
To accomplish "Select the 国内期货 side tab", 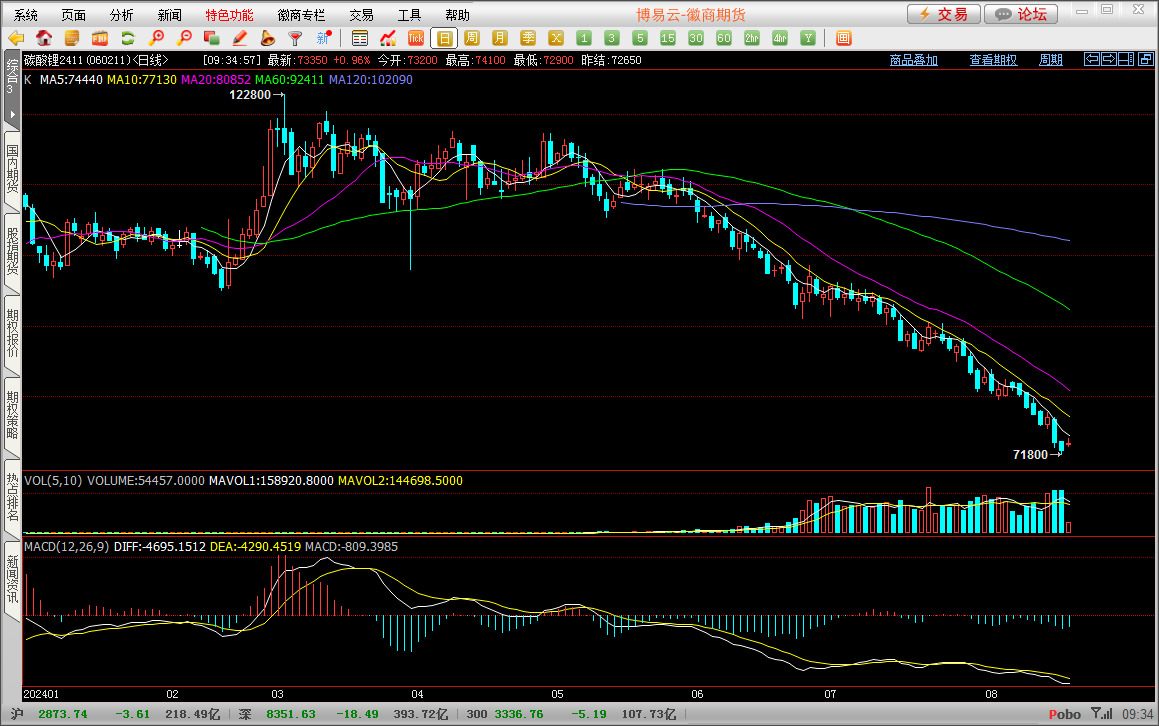I will 12,168.
